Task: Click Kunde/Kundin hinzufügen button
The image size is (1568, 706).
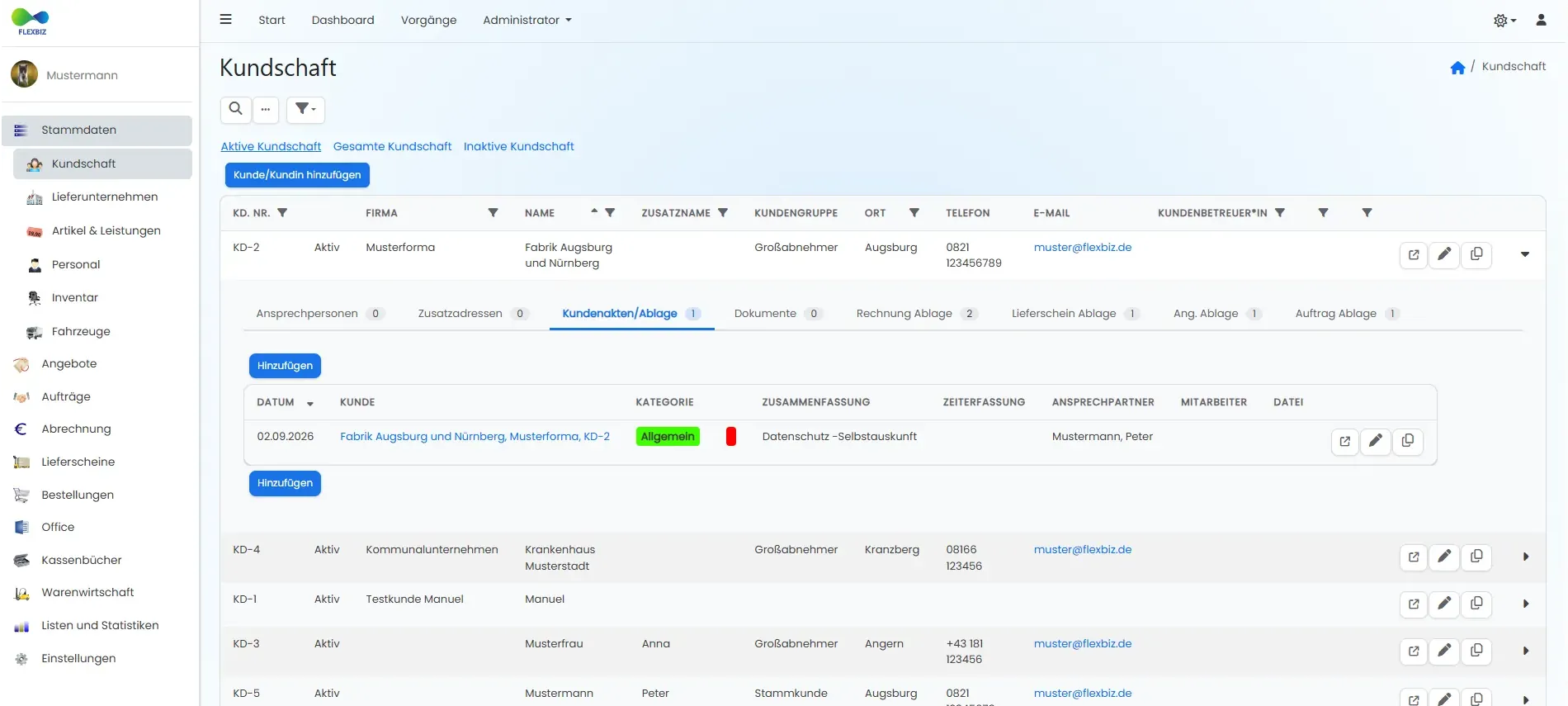Action: coord(297,175)
